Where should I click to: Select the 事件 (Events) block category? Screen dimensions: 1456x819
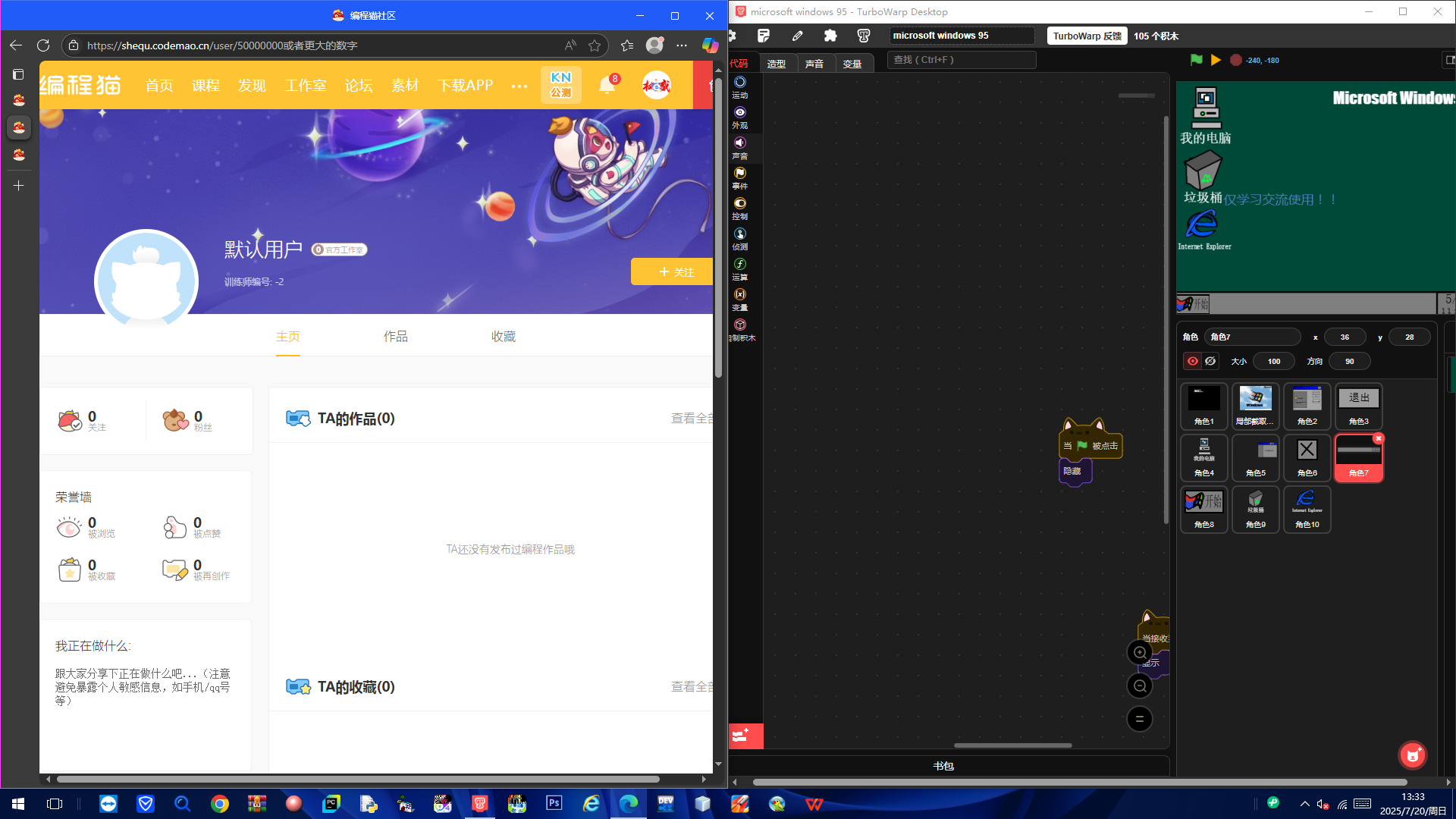(x=740, y=178)
